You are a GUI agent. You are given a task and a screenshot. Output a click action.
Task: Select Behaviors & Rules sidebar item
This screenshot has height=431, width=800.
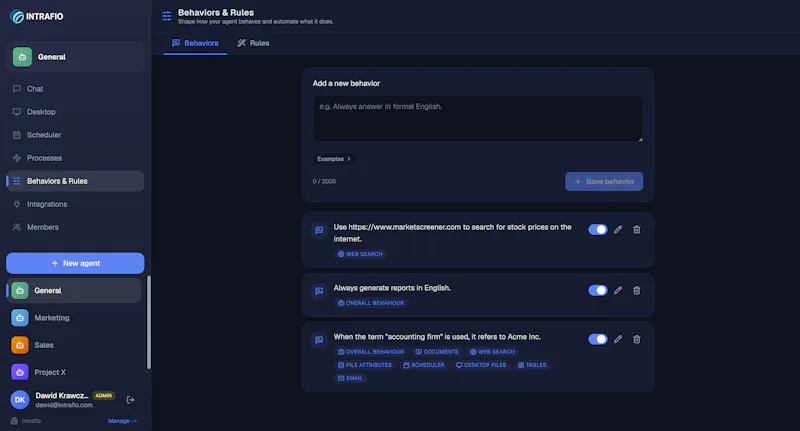[75, 181]
